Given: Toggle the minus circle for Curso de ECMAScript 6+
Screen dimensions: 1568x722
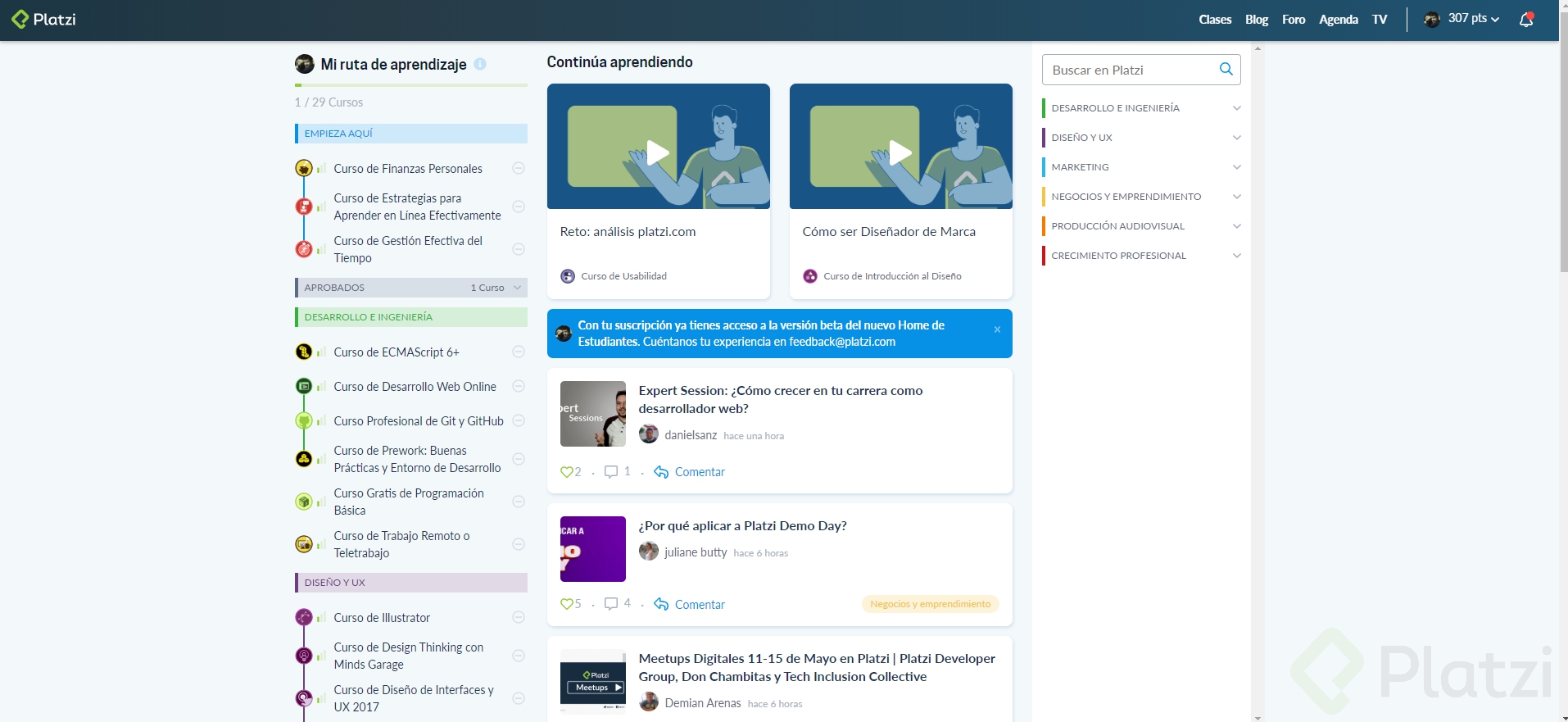Looking at the screenshot, I should (519, 352).
